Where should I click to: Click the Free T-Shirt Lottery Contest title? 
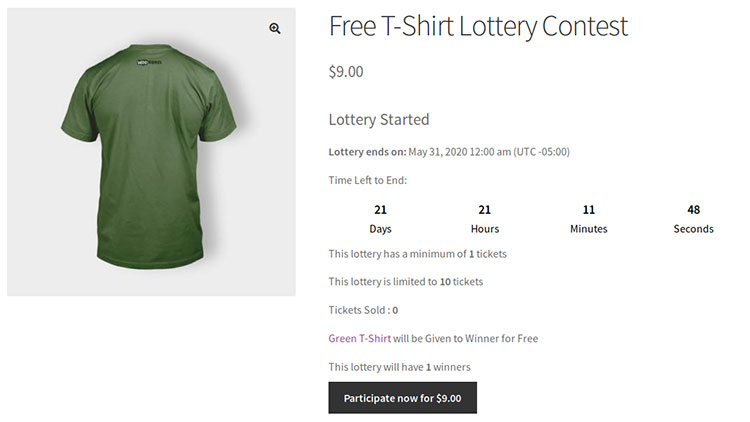tap(478, 27)
